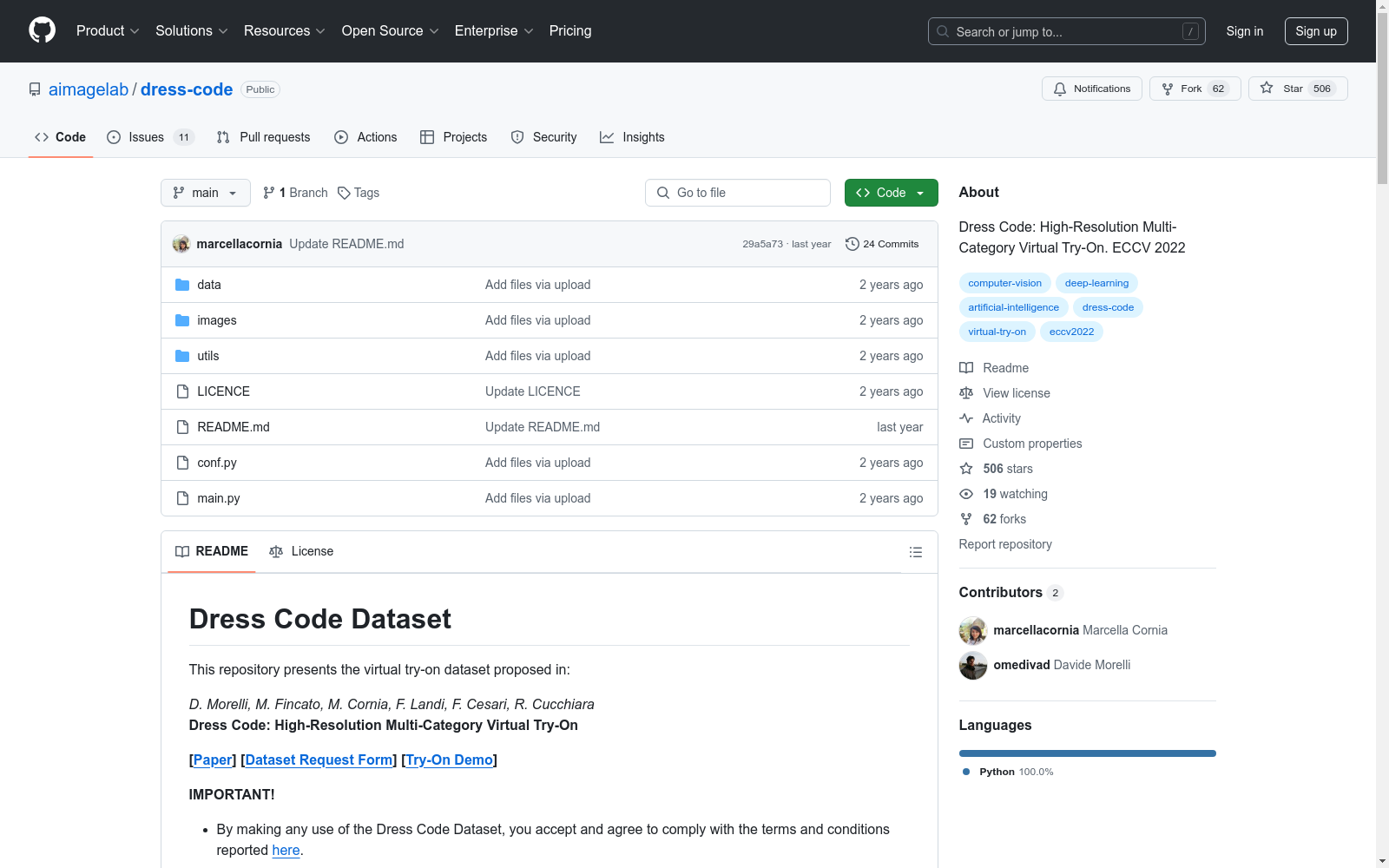Click Report repository link

click(x=1005, y=544)
